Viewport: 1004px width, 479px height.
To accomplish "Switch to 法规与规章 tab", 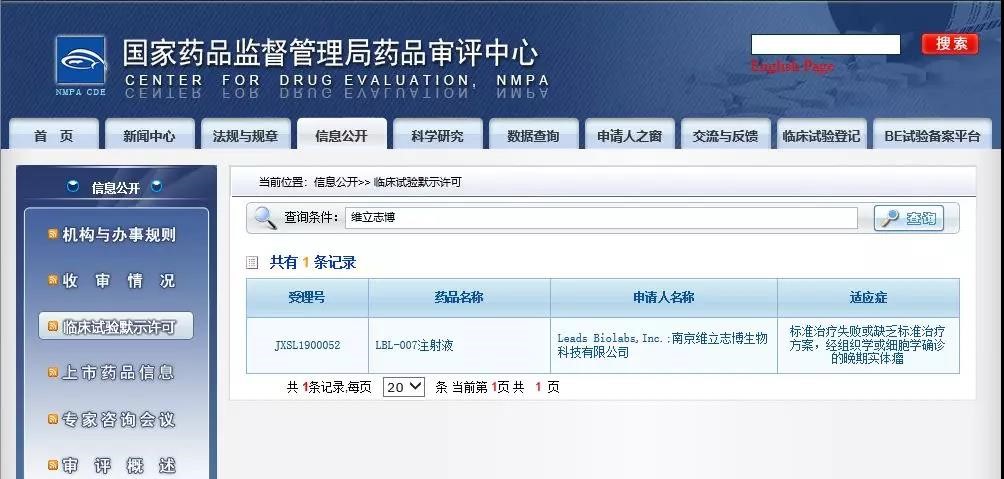I will click(x=245, y=135).
